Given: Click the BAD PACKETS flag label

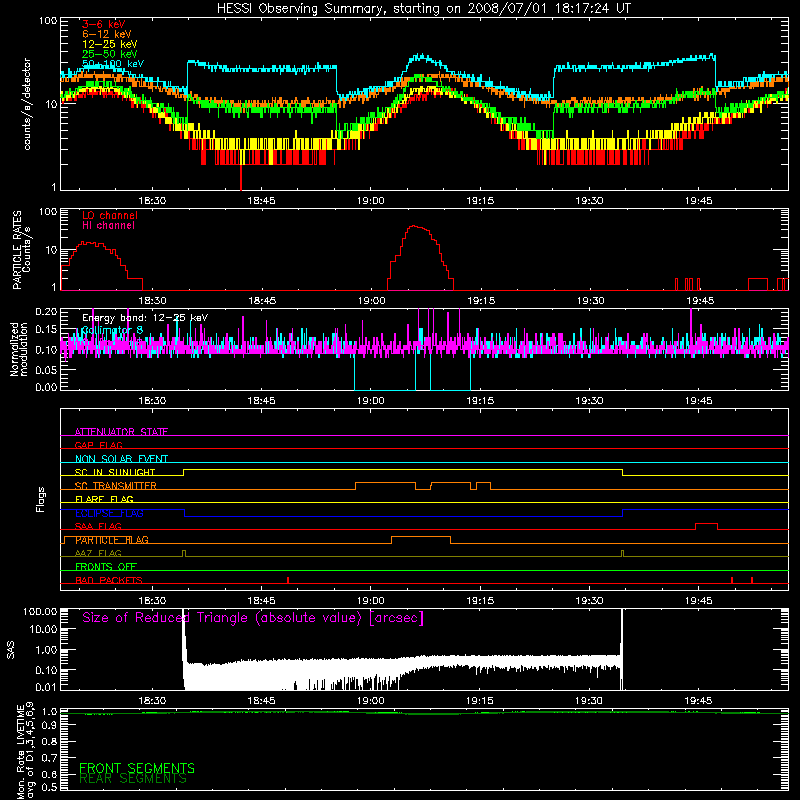Looking at the screenshot, I should (109, 580).
